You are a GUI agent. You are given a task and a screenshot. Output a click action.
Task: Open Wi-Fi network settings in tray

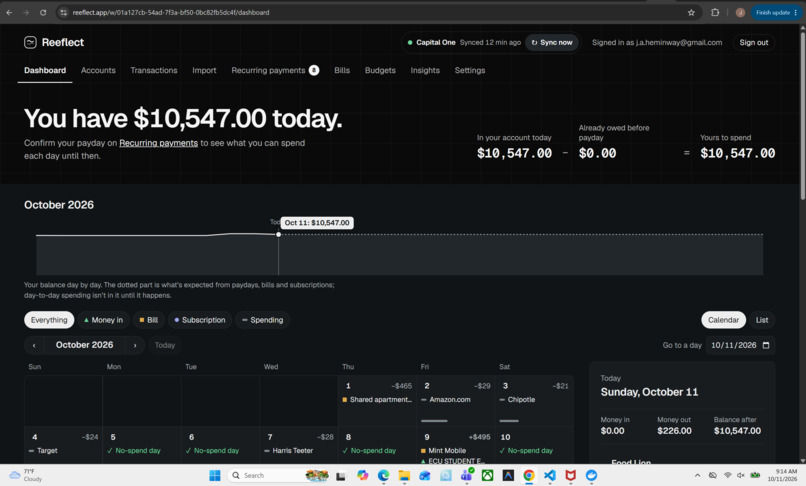coord(727,475)
